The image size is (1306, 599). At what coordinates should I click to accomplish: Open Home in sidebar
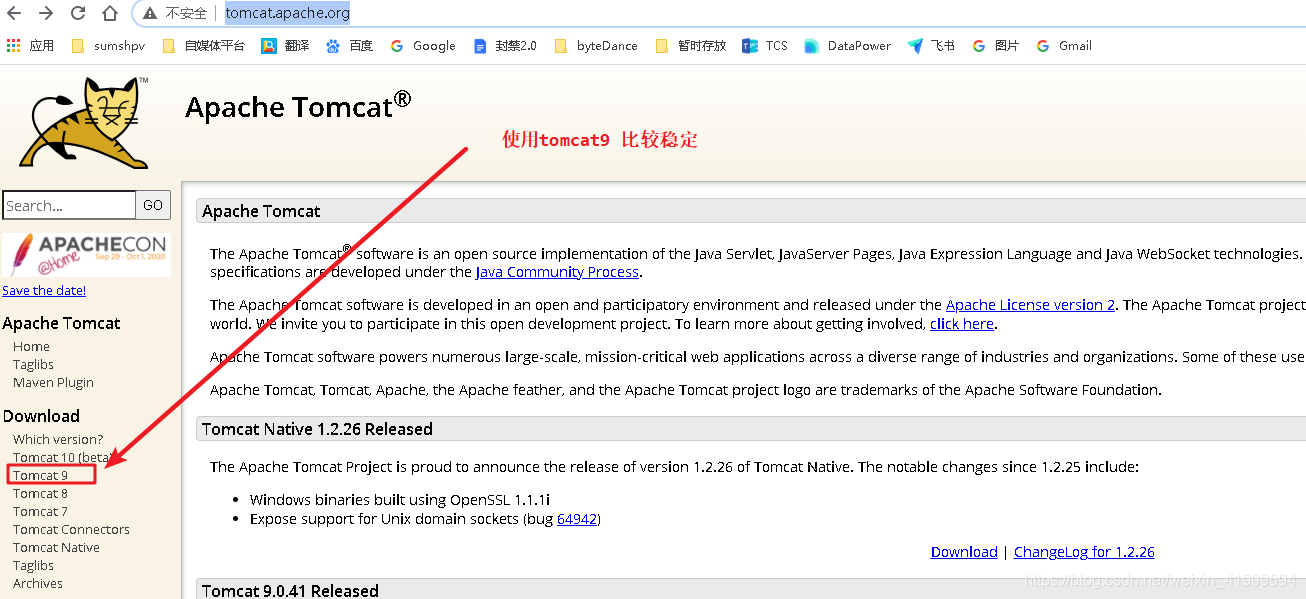(x=32, y=347)
